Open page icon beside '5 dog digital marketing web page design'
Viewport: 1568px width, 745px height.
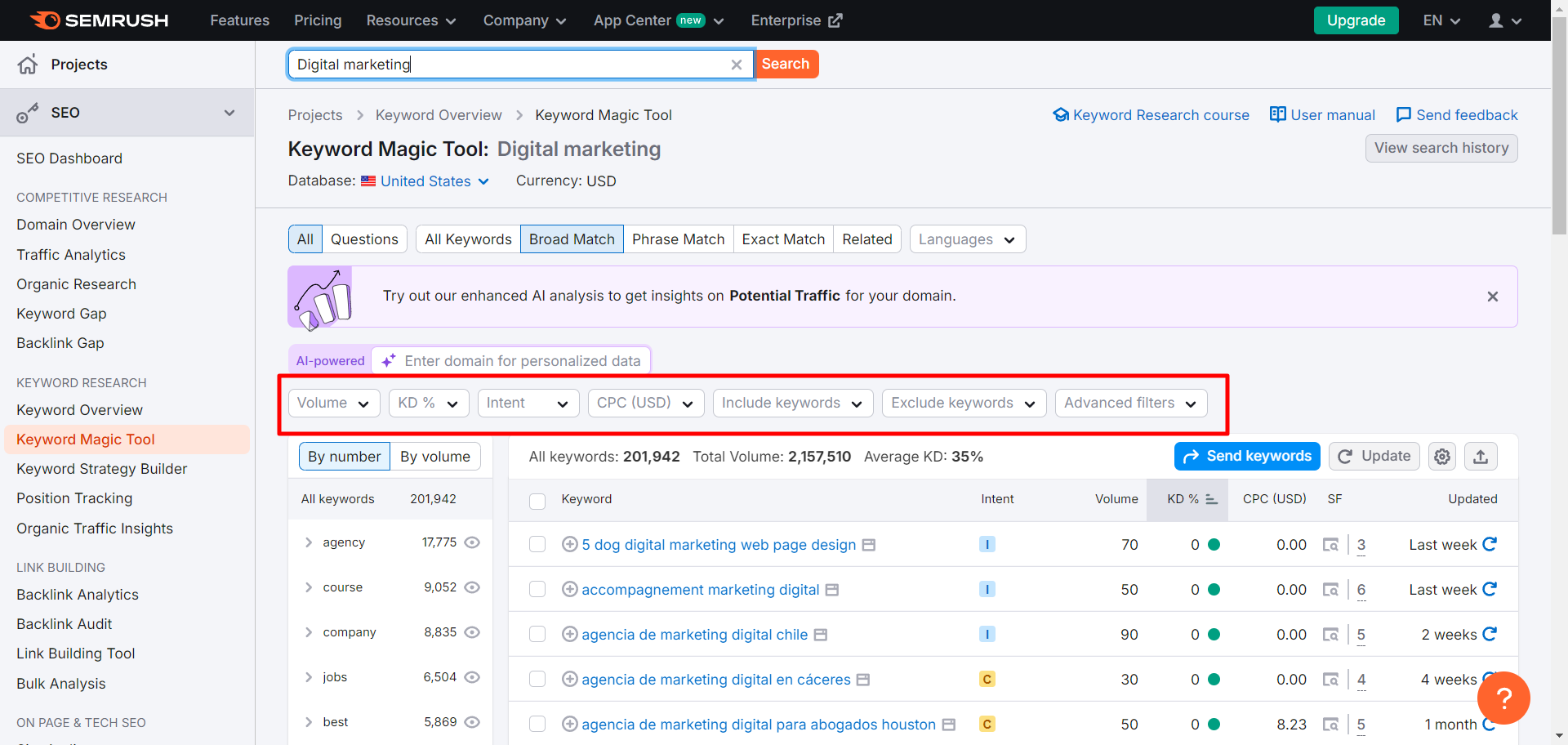pyautogui.click(x=869, y=545)
